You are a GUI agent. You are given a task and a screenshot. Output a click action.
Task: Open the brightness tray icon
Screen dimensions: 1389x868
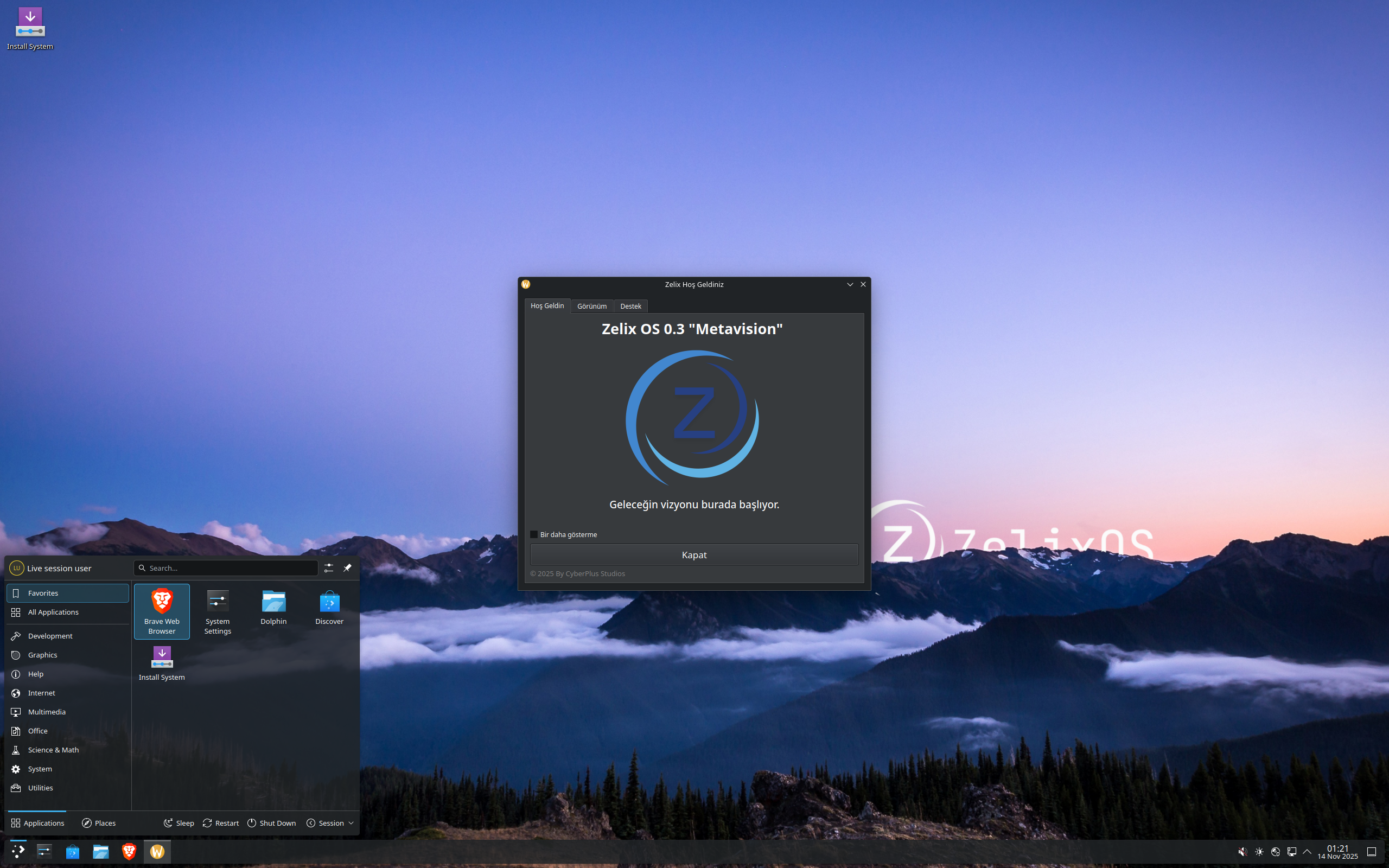coord(1259,852)
